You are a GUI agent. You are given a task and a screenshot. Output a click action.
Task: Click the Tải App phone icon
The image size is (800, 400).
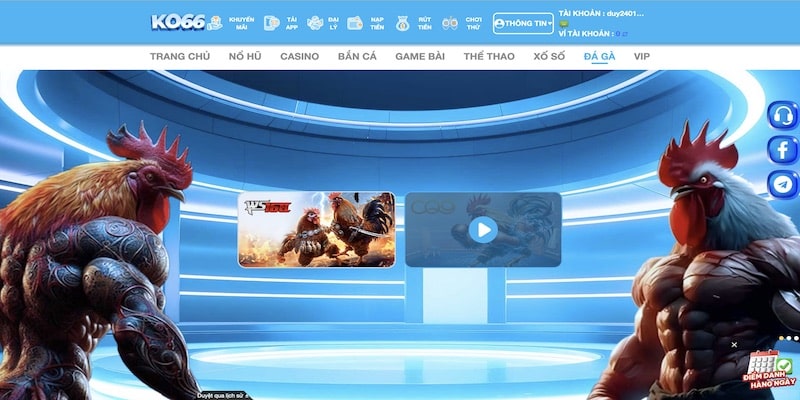[x=271, y=23]
